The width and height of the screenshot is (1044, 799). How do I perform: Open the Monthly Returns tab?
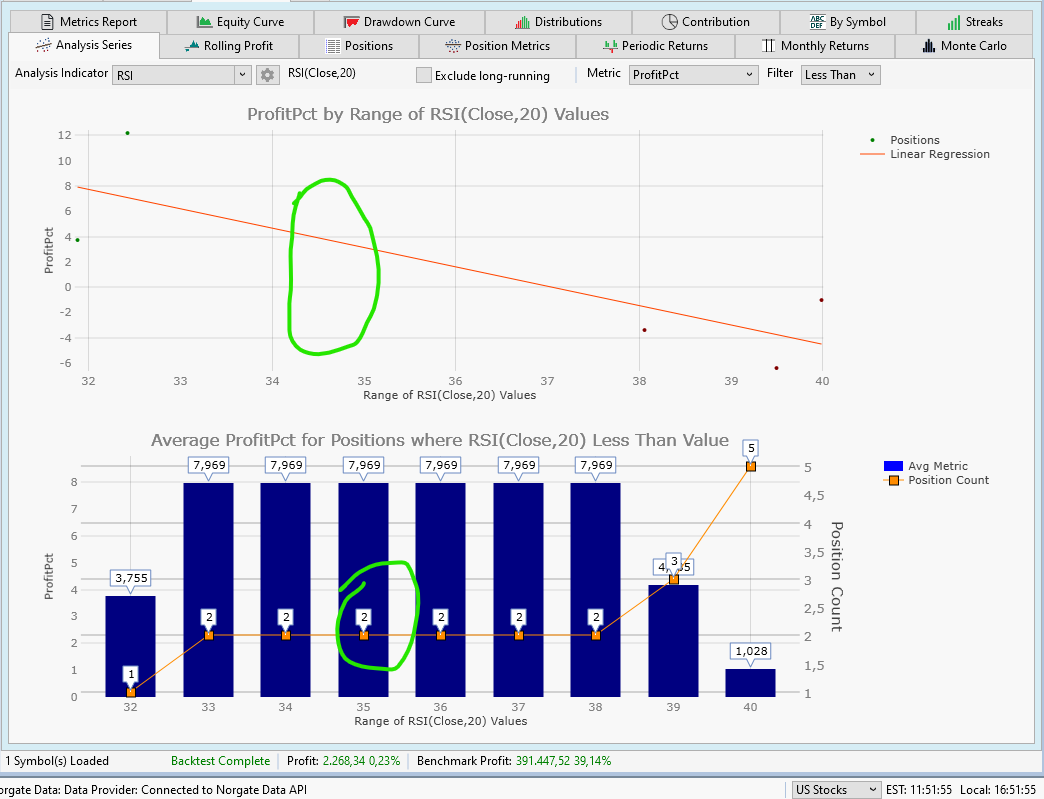(814, 46)
